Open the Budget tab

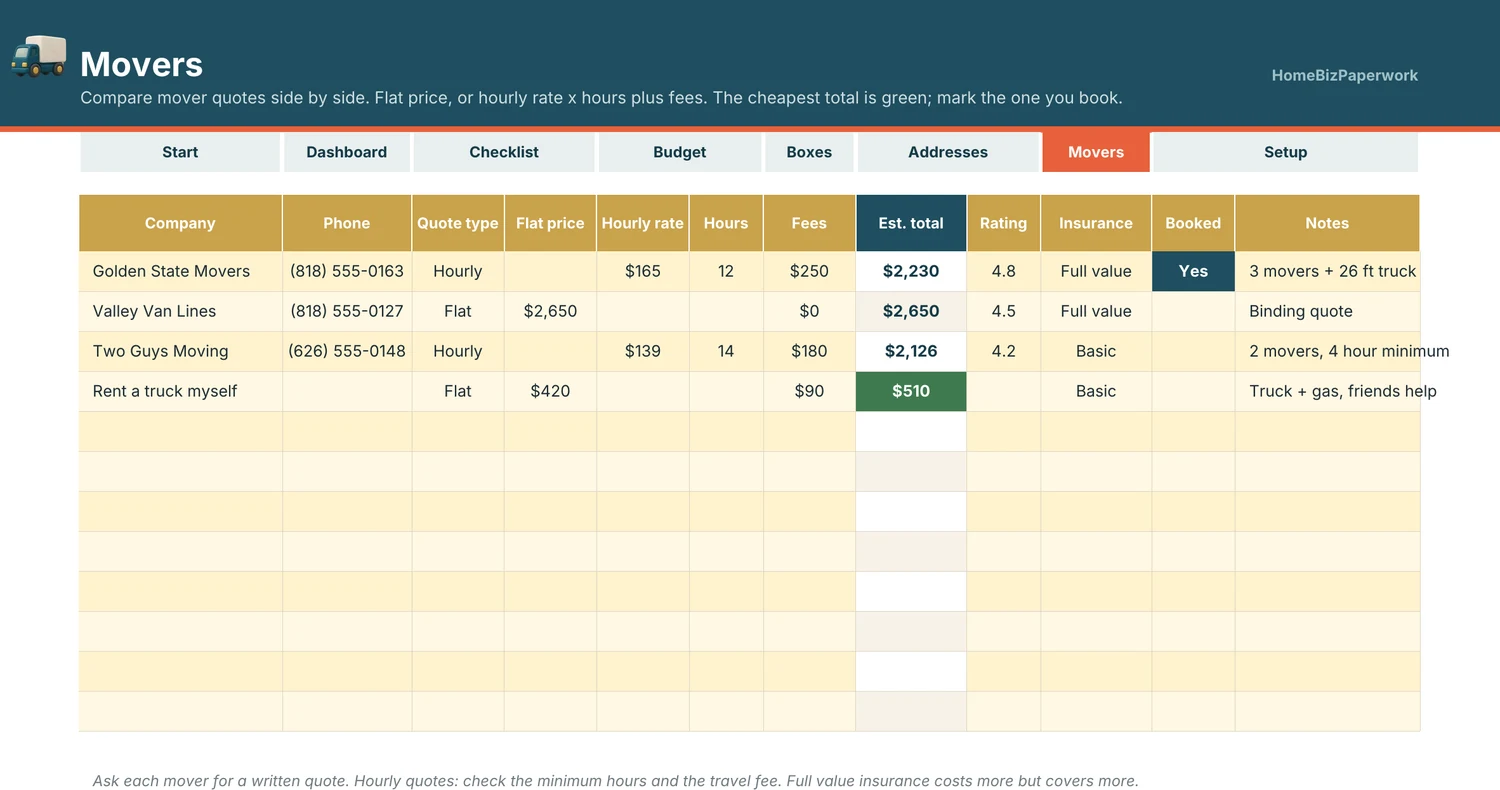tap(680, 152)
